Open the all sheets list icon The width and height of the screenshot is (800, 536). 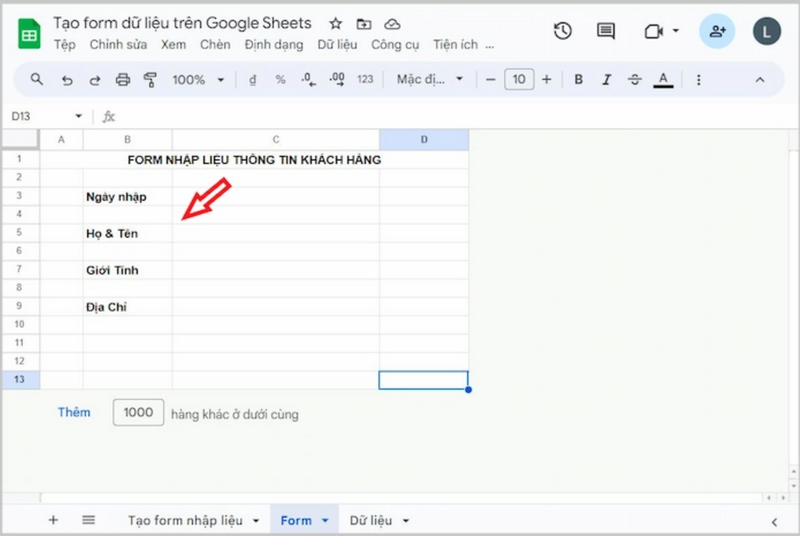pyautogui.click(x=88, y=520)
